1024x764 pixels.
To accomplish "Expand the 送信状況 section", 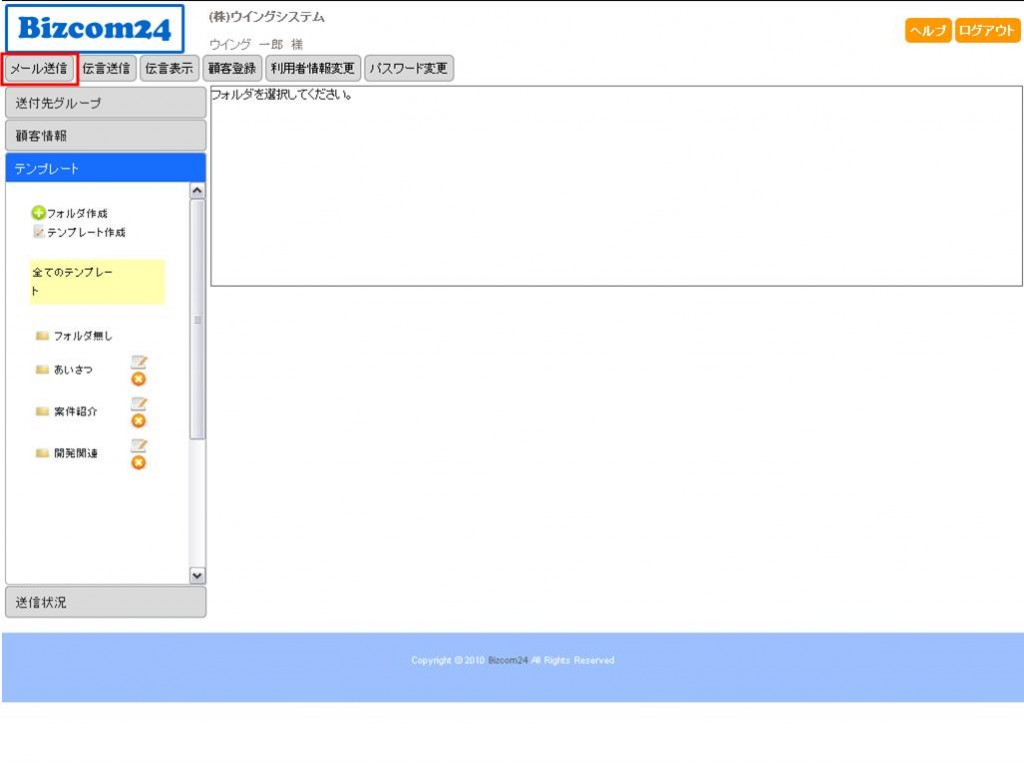I will pos(105,603).
